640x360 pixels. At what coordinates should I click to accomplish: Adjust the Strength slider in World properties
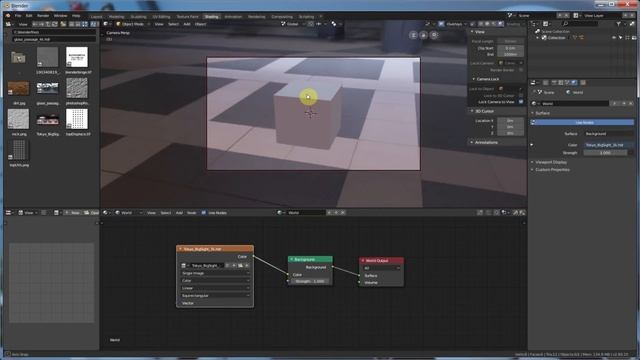click(605, 153)
